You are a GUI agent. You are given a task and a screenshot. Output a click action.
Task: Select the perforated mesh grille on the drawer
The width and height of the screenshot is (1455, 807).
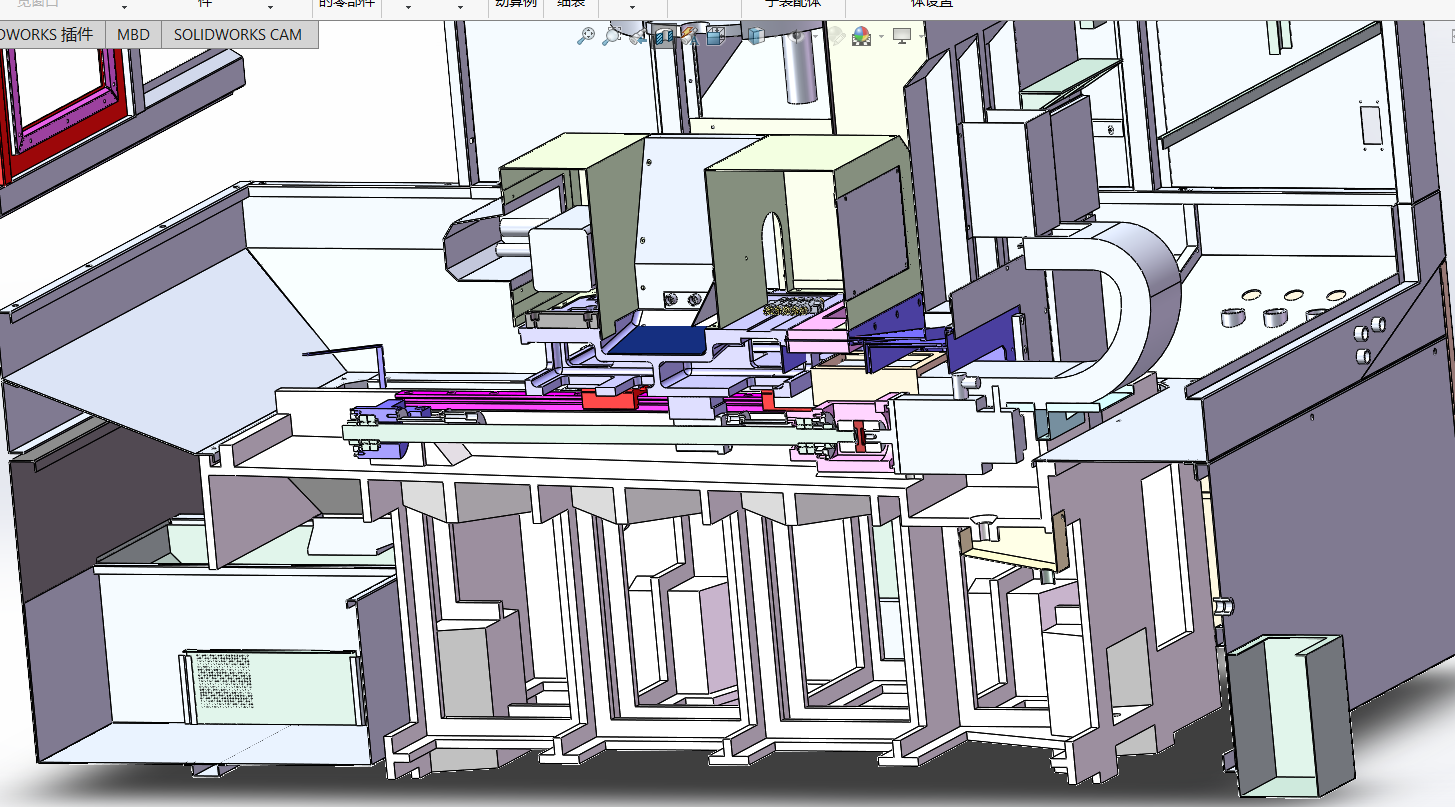(225, 683)
